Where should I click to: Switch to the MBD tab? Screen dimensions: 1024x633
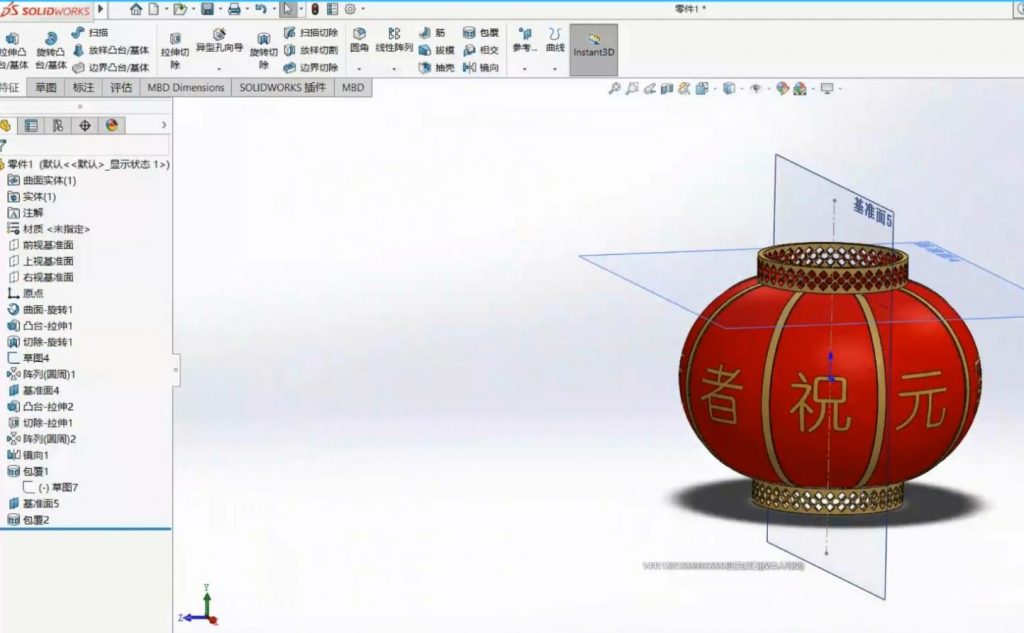(x=353, y=88)
